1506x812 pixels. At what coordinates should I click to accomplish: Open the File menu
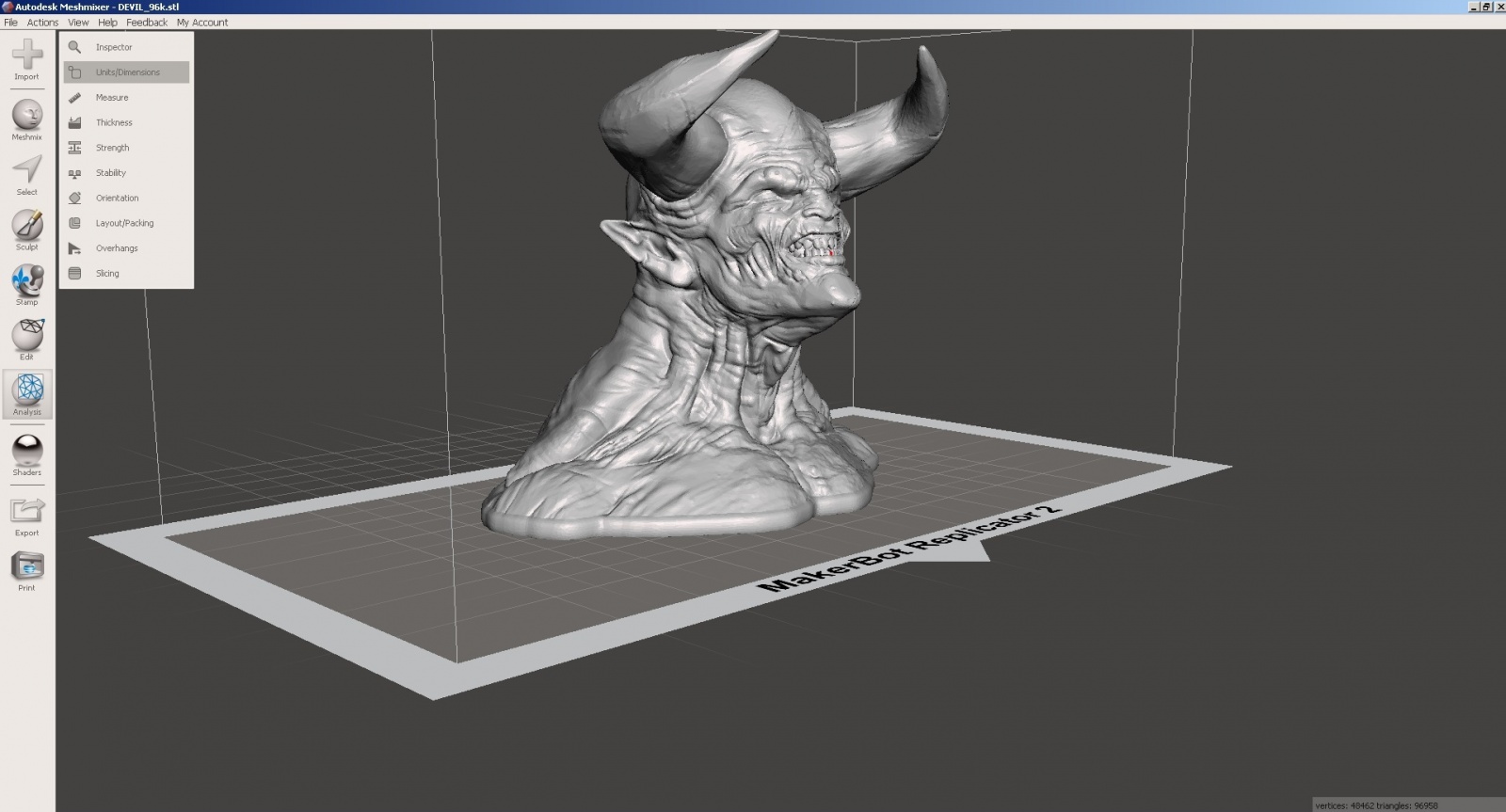(10, 23)
